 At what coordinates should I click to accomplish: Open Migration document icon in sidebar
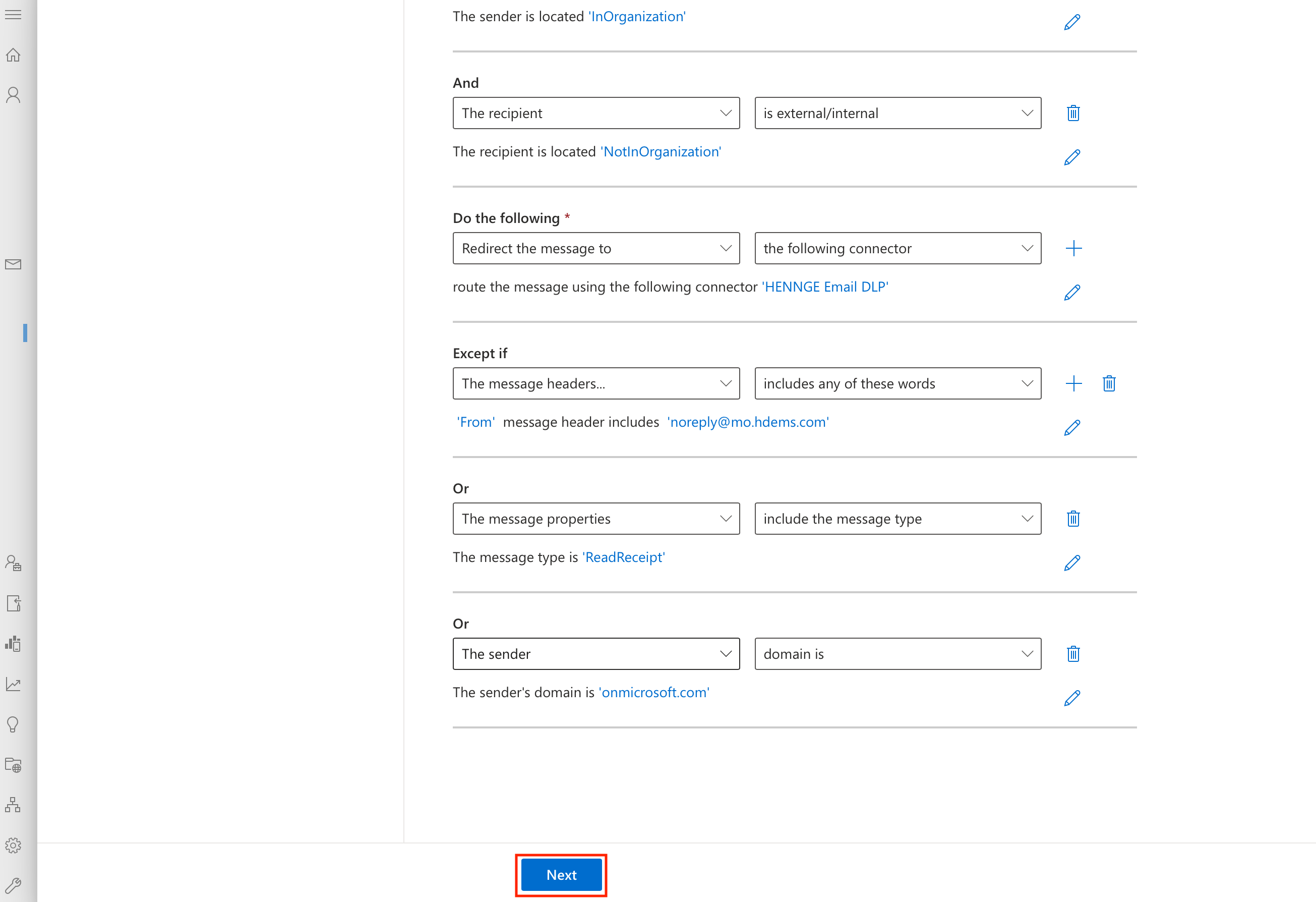click(x=13, y=603)
